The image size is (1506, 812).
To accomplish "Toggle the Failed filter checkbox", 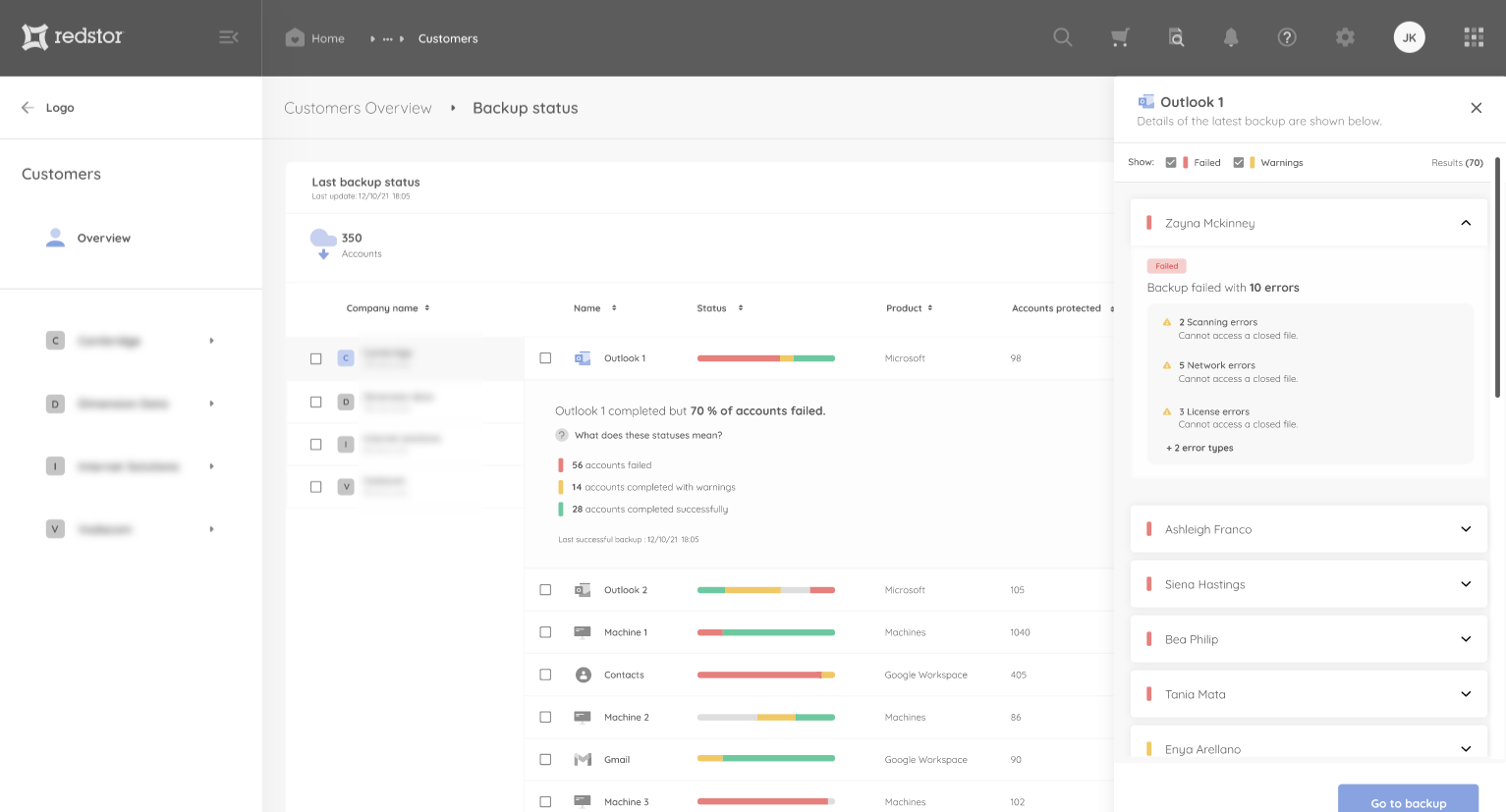I will [x=1171, y=163].
